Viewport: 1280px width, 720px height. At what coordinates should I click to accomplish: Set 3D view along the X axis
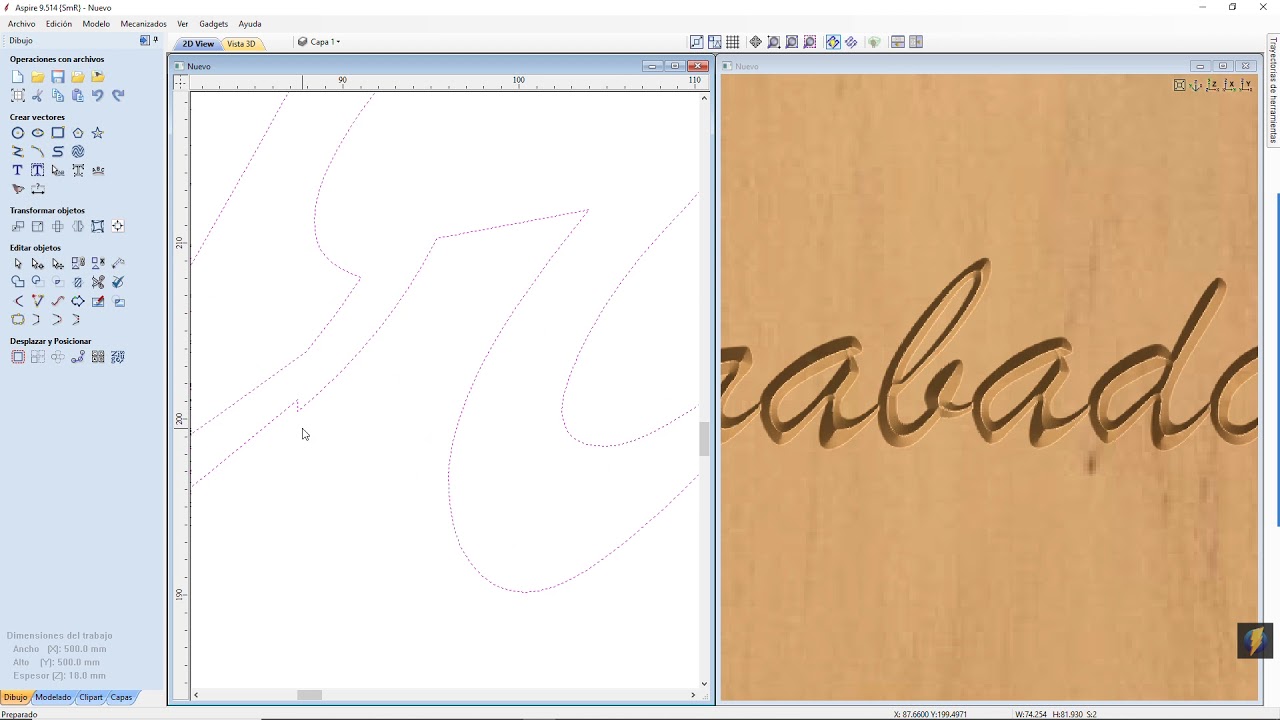[1229, 86]
